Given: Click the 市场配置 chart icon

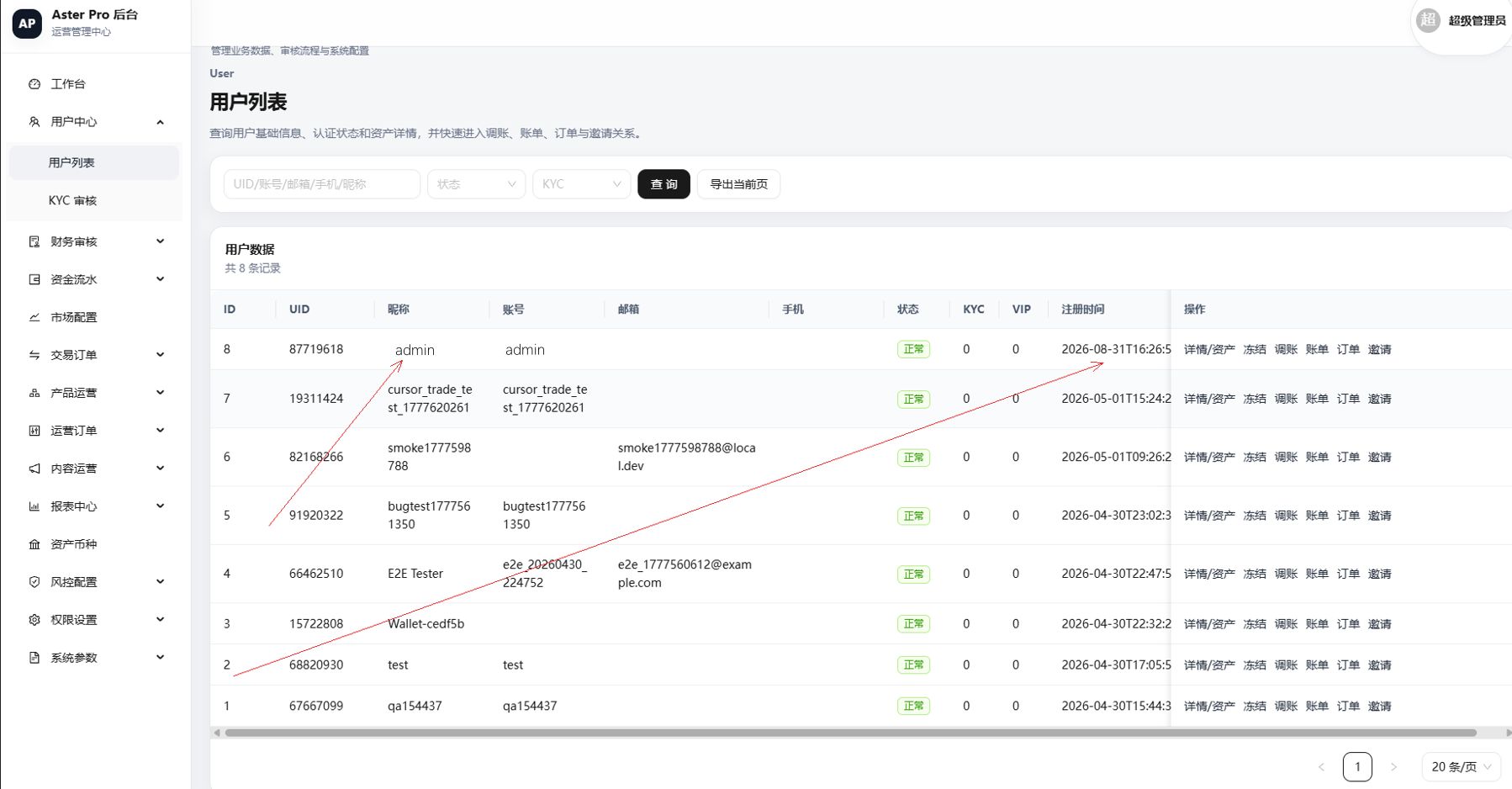Looking at the screenshot, I should point(34,317).
